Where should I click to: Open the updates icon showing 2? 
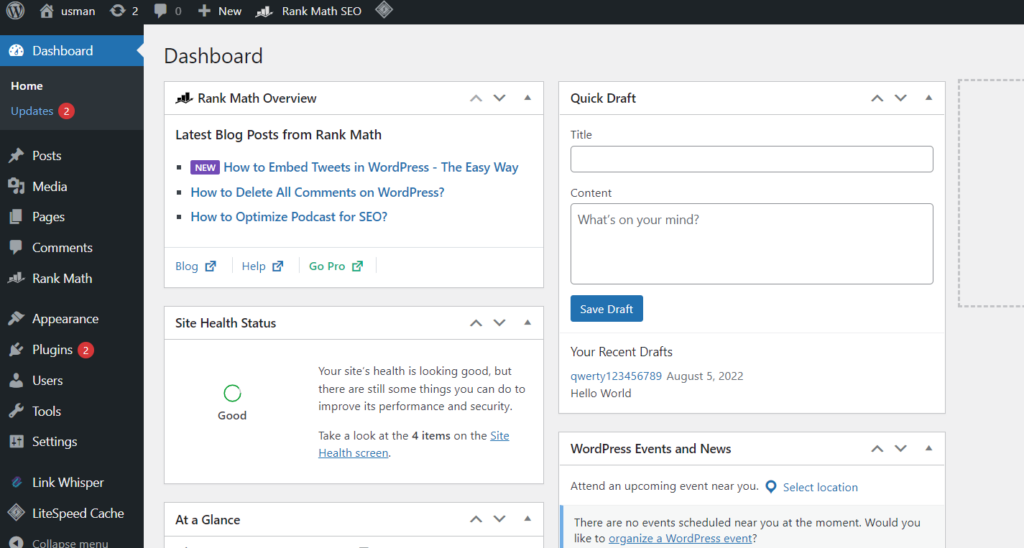[x=118, y=11]
